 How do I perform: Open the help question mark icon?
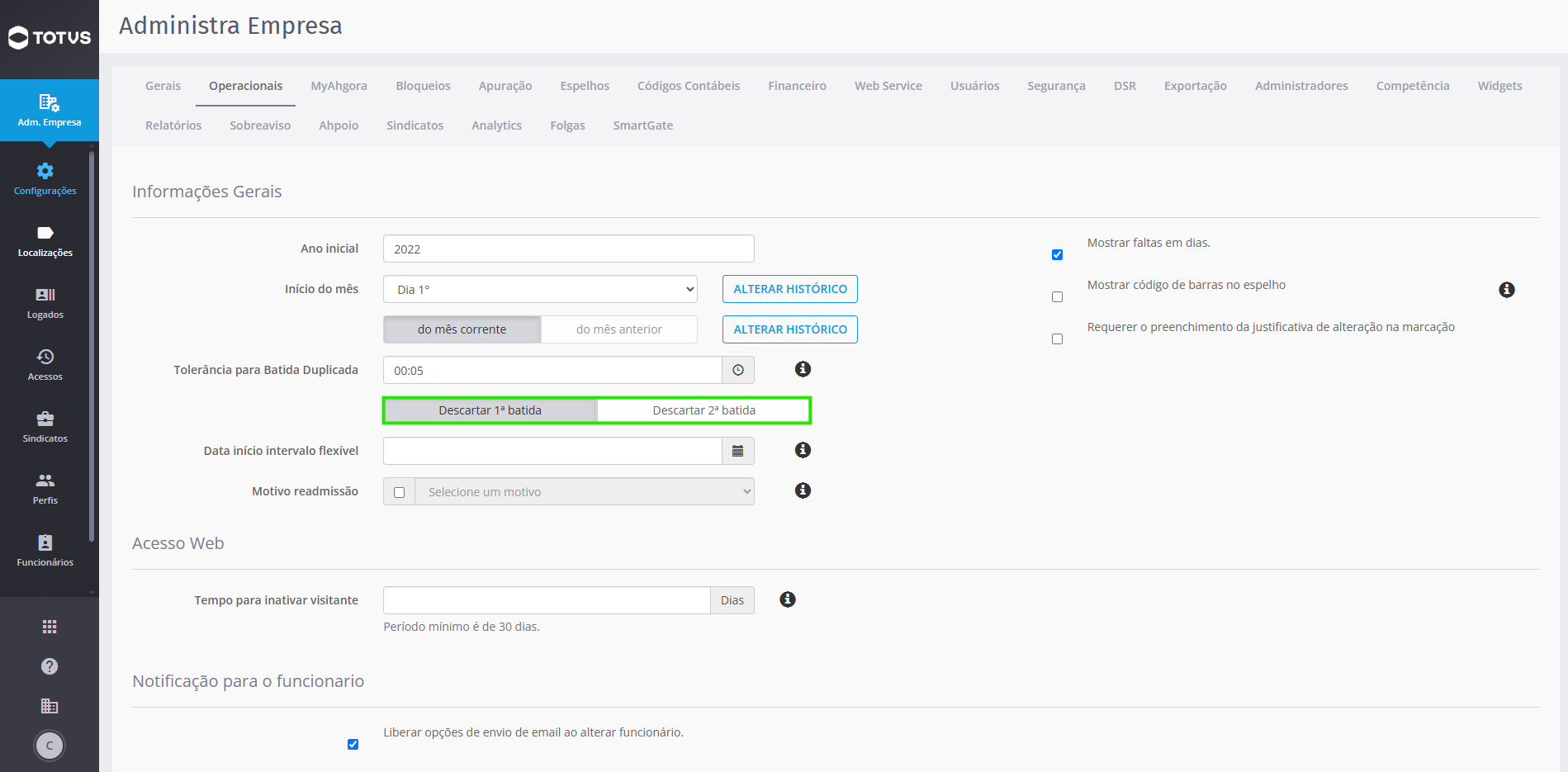point(50,666)
